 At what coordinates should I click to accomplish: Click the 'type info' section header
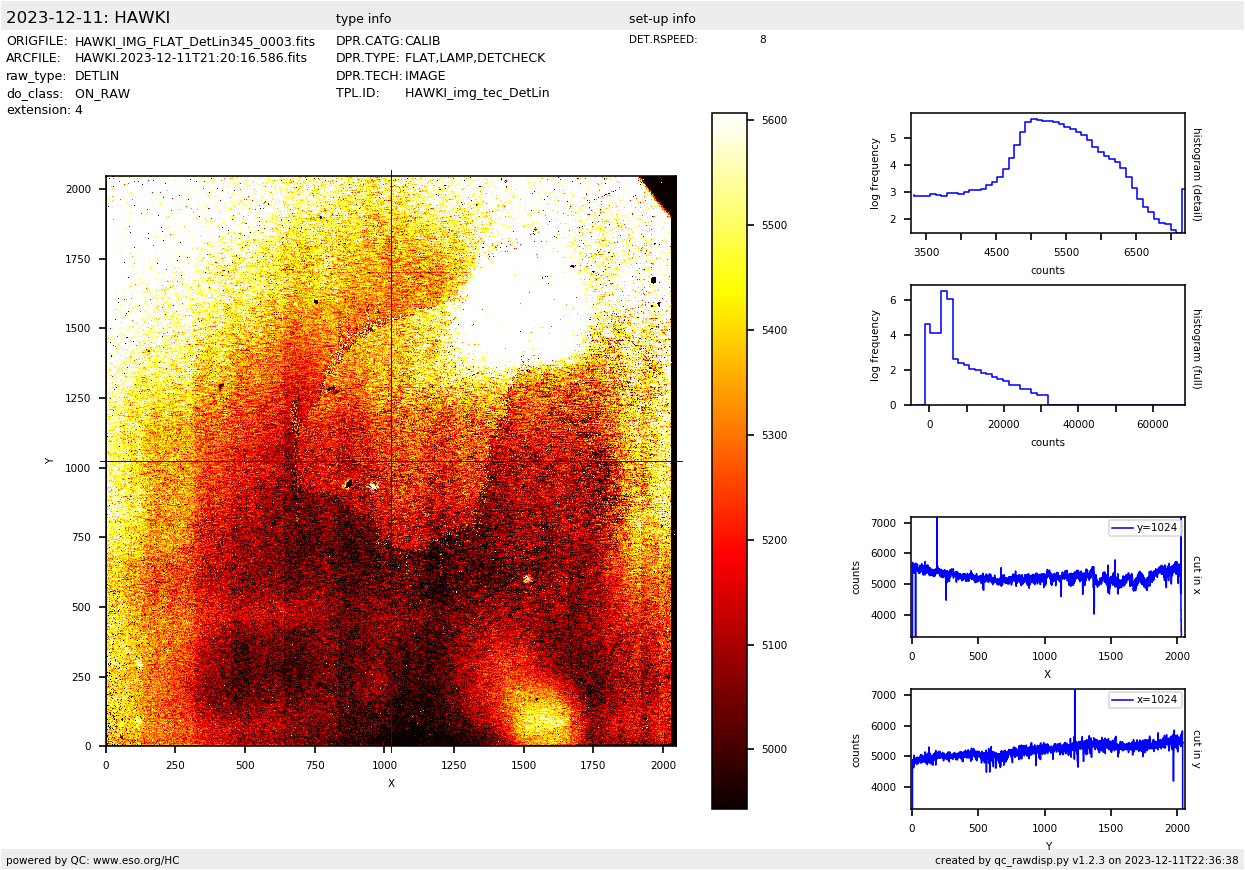363,19
